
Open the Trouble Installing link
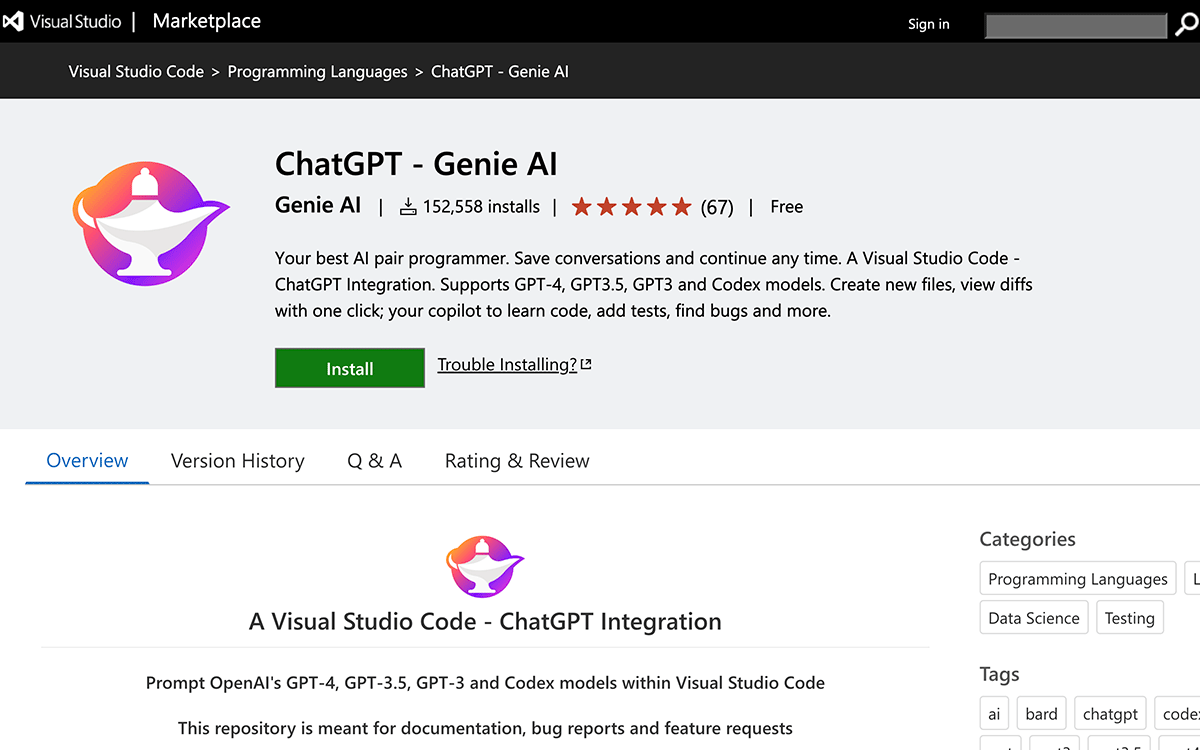coord(506,364)
